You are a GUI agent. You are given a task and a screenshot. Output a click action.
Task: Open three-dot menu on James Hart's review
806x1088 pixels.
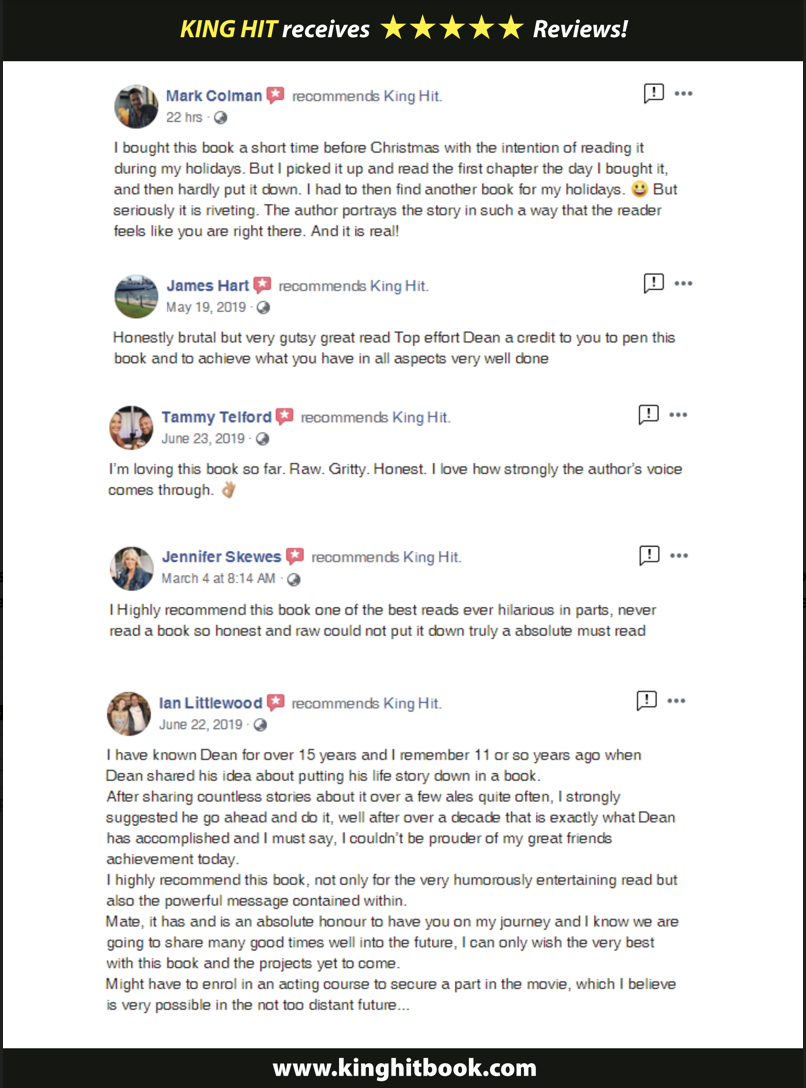click(x=683, y=283)
